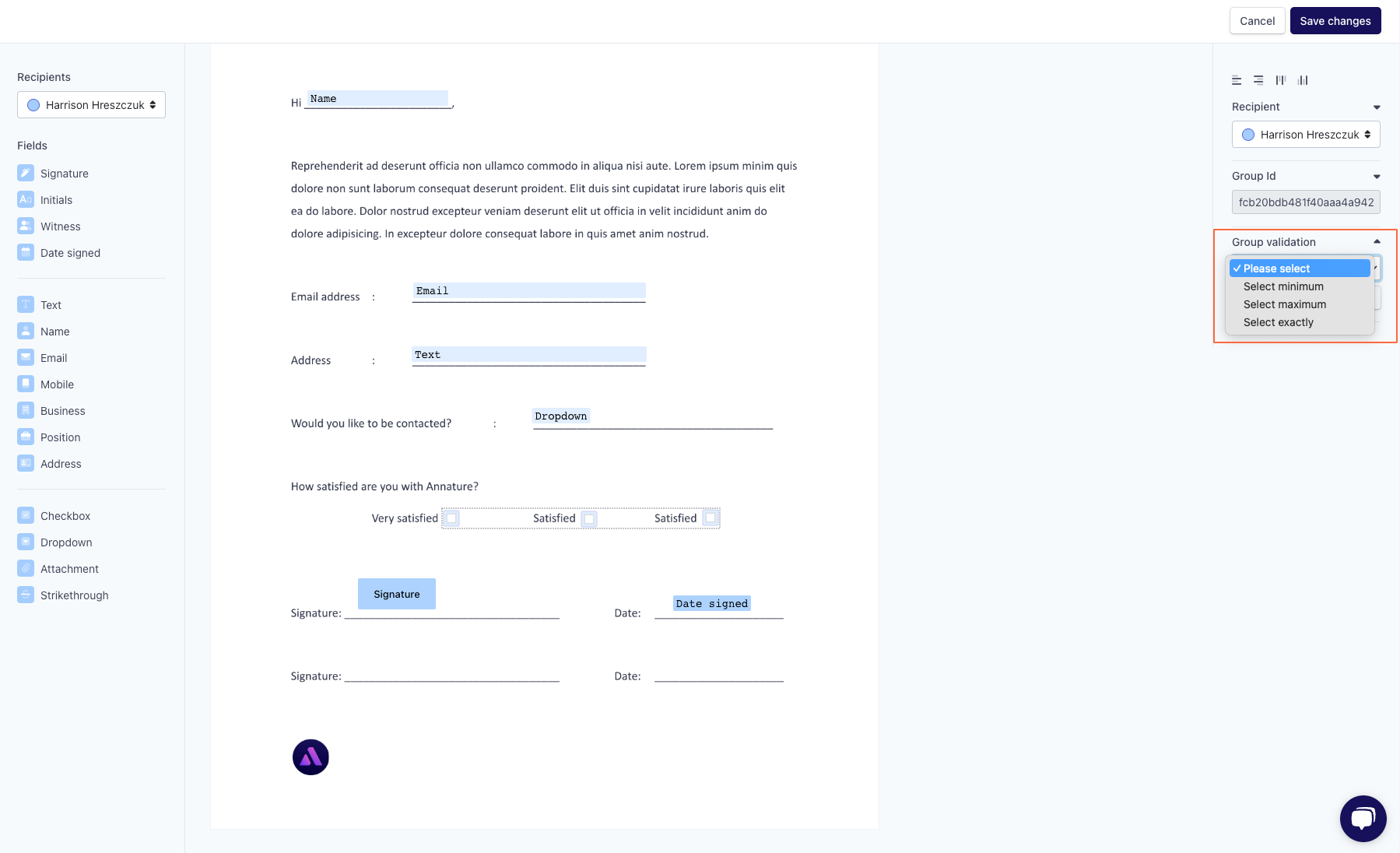The width and height of the screenshot is (1400, 853).
Task: Click the Save changes button
Action: [1335, 21]
